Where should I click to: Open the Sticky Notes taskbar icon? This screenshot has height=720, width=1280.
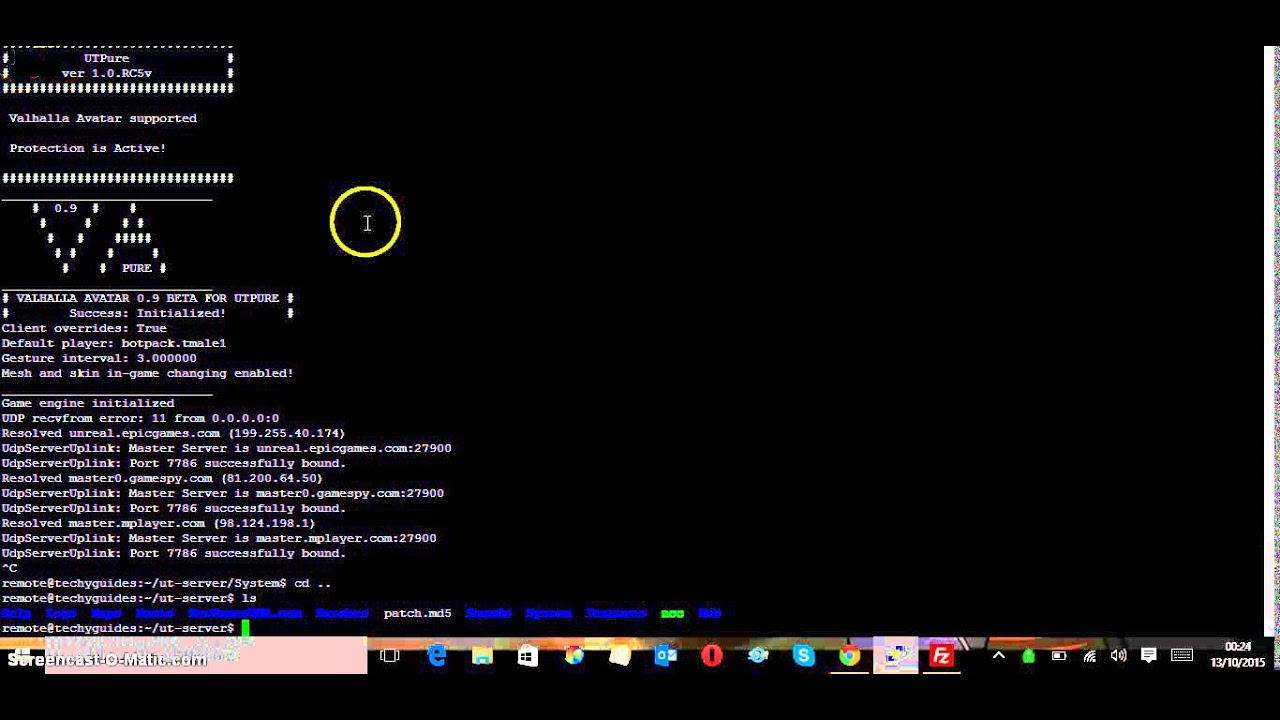pos(620,656)
